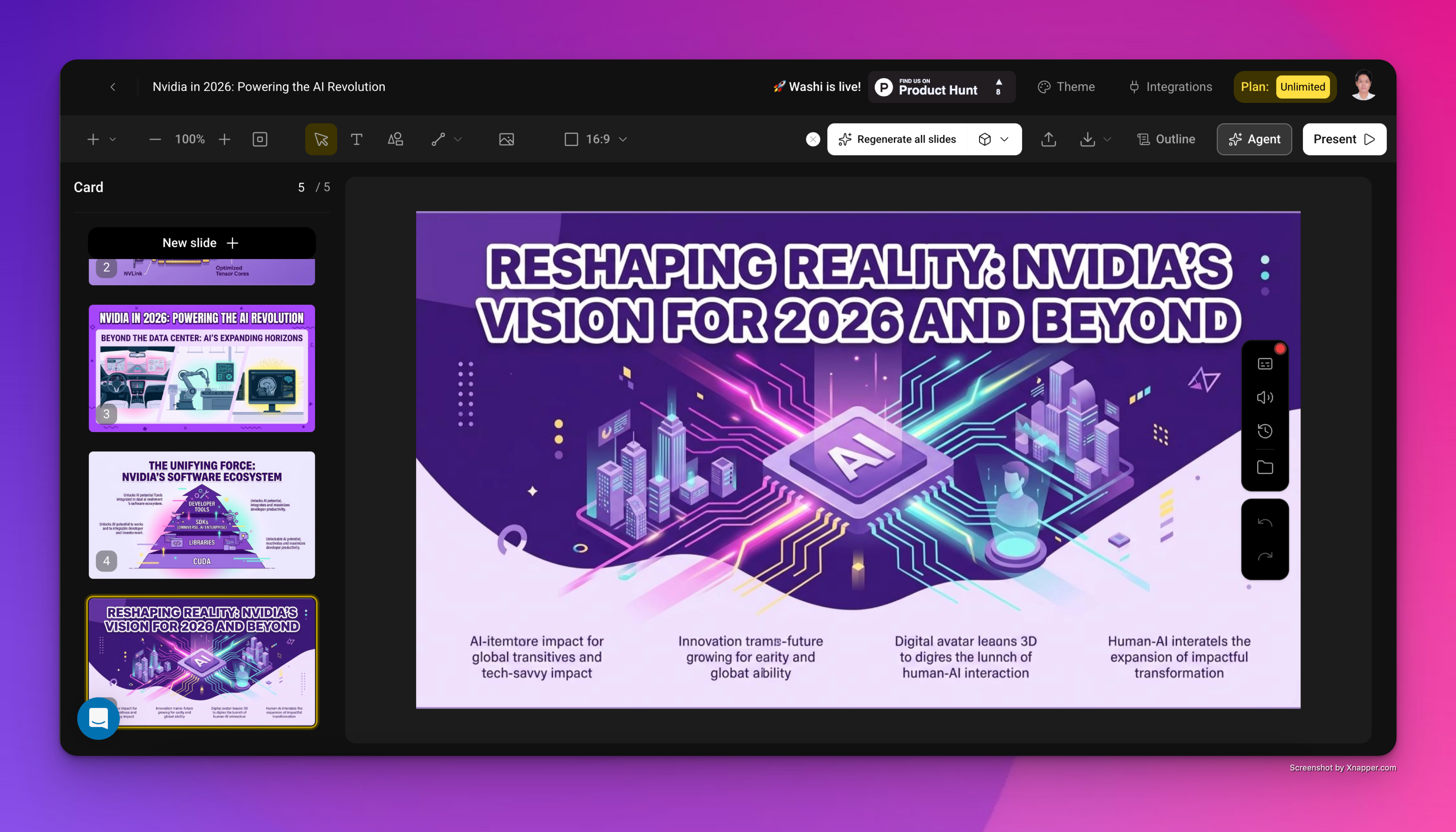The image size is (1456, 832).
Task: Expand the line tool options arrow
Action: click(x=458, y=139)
